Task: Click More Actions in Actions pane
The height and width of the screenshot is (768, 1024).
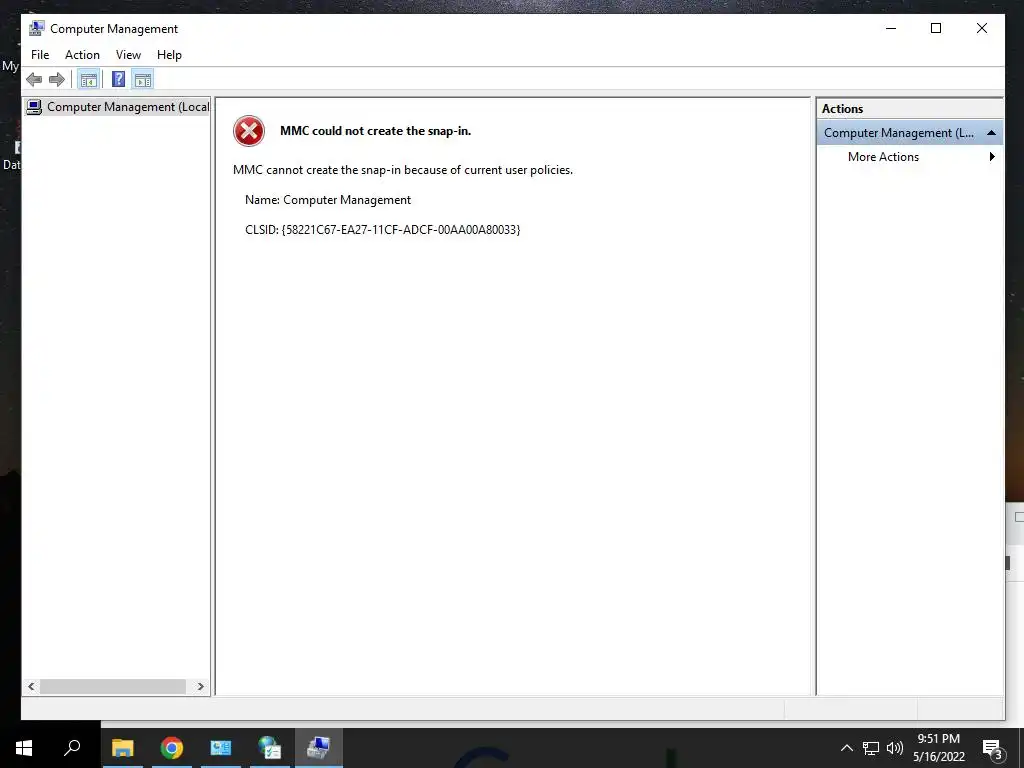Action: click(x=883, y=157)
